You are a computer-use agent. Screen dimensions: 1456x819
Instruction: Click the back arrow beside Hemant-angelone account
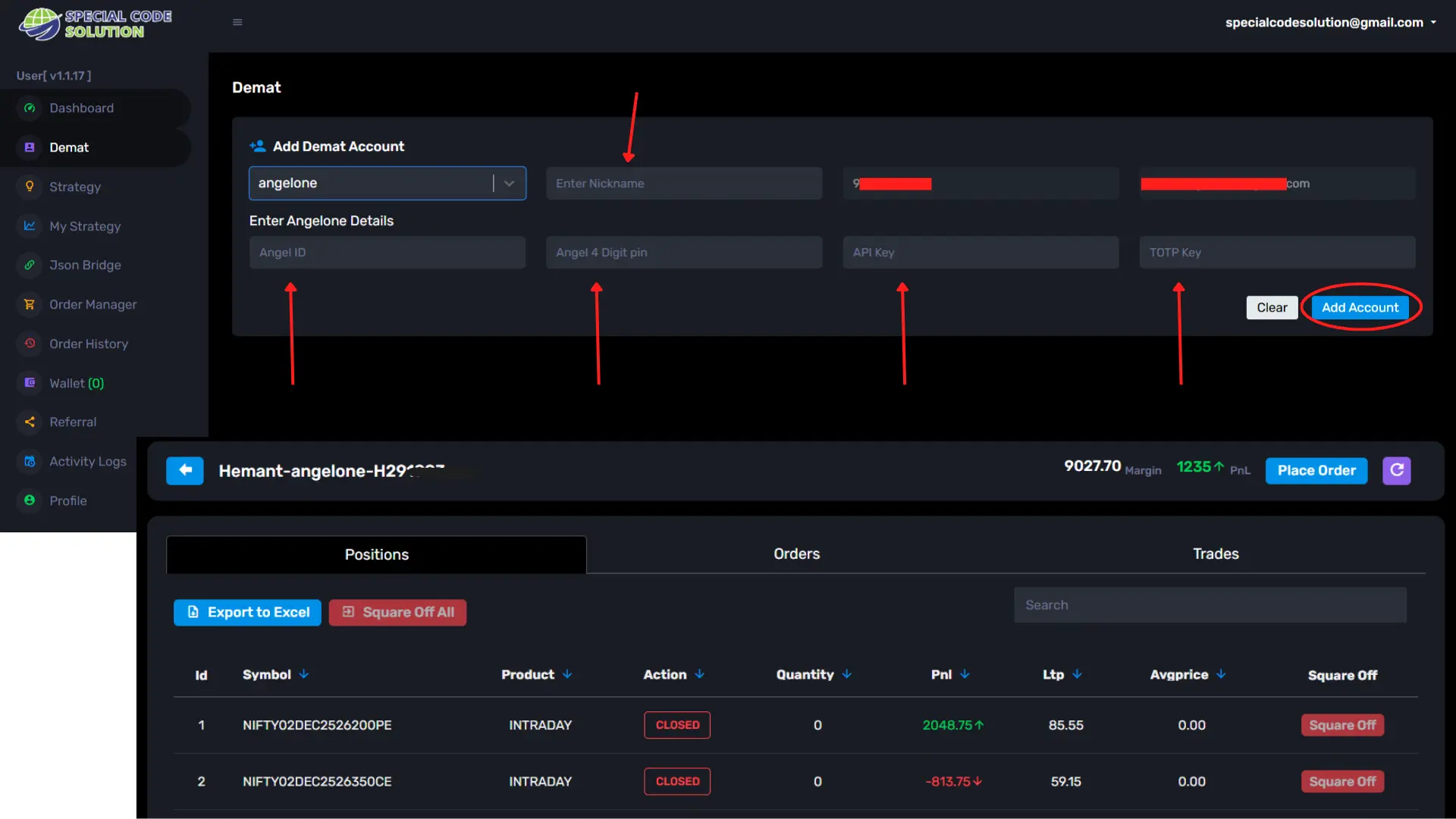[184, 470]
